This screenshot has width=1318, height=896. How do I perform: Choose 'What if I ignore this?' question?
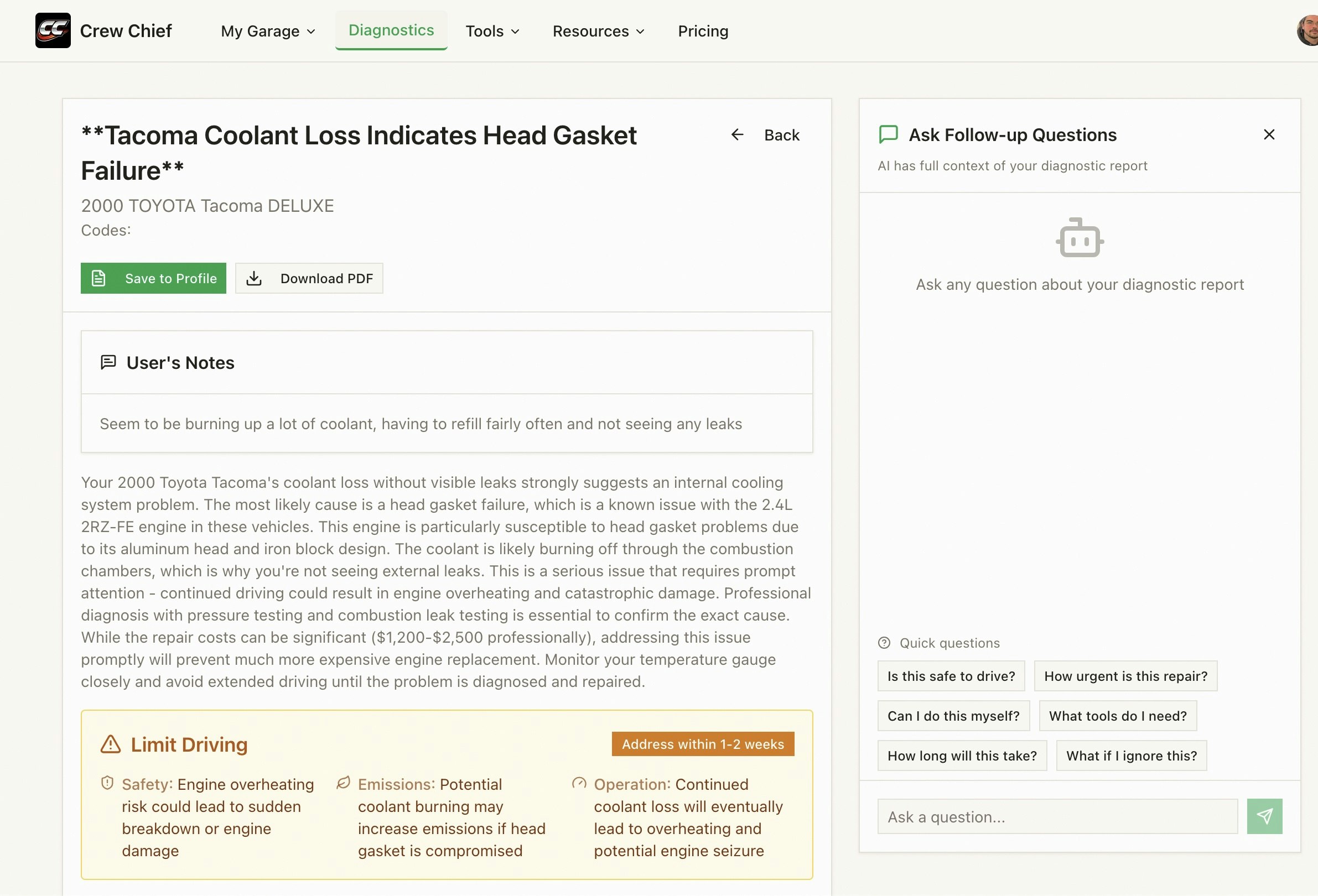[x=1131, y=756]
